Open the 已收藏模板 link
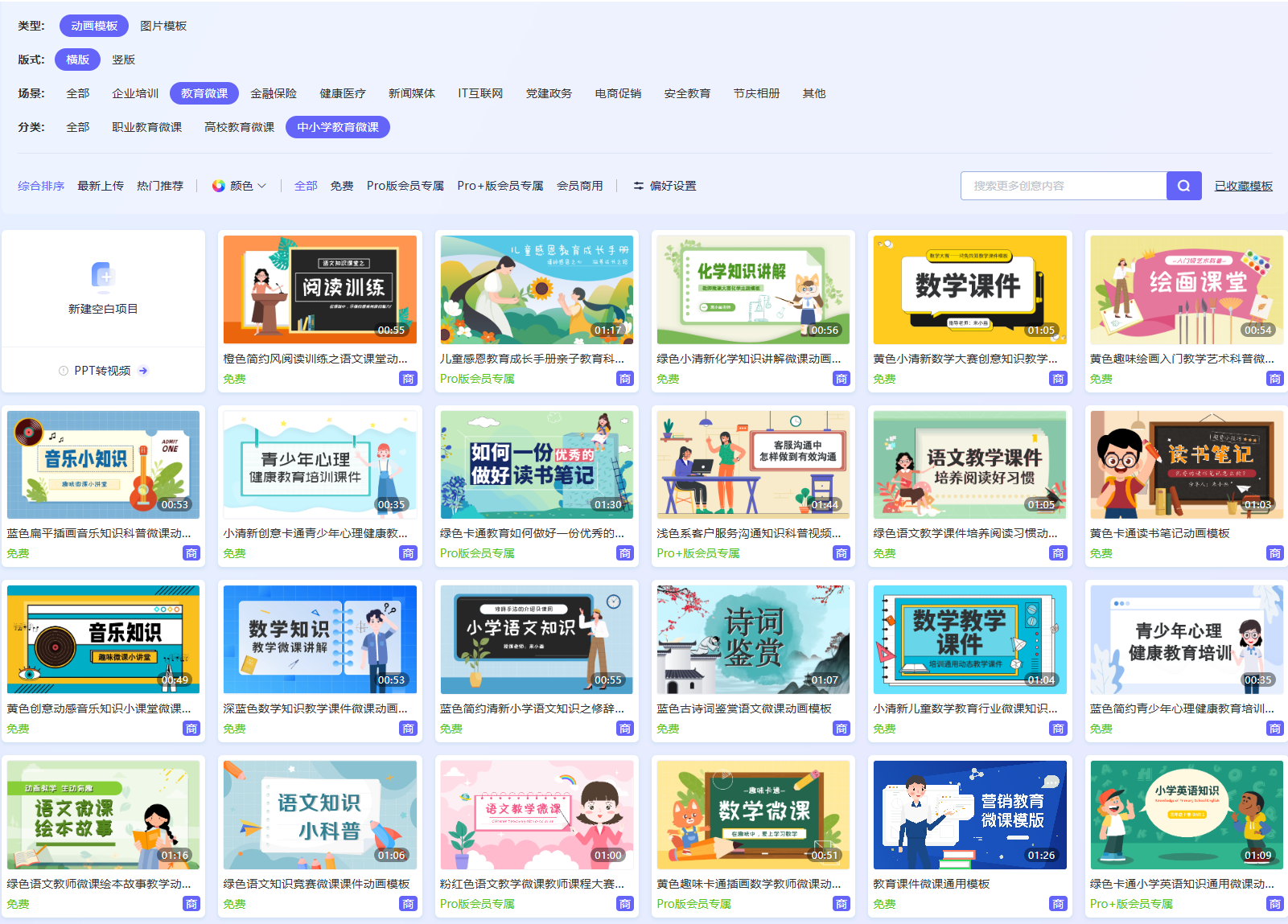Screen dimensions: 1288x924 1243,186
